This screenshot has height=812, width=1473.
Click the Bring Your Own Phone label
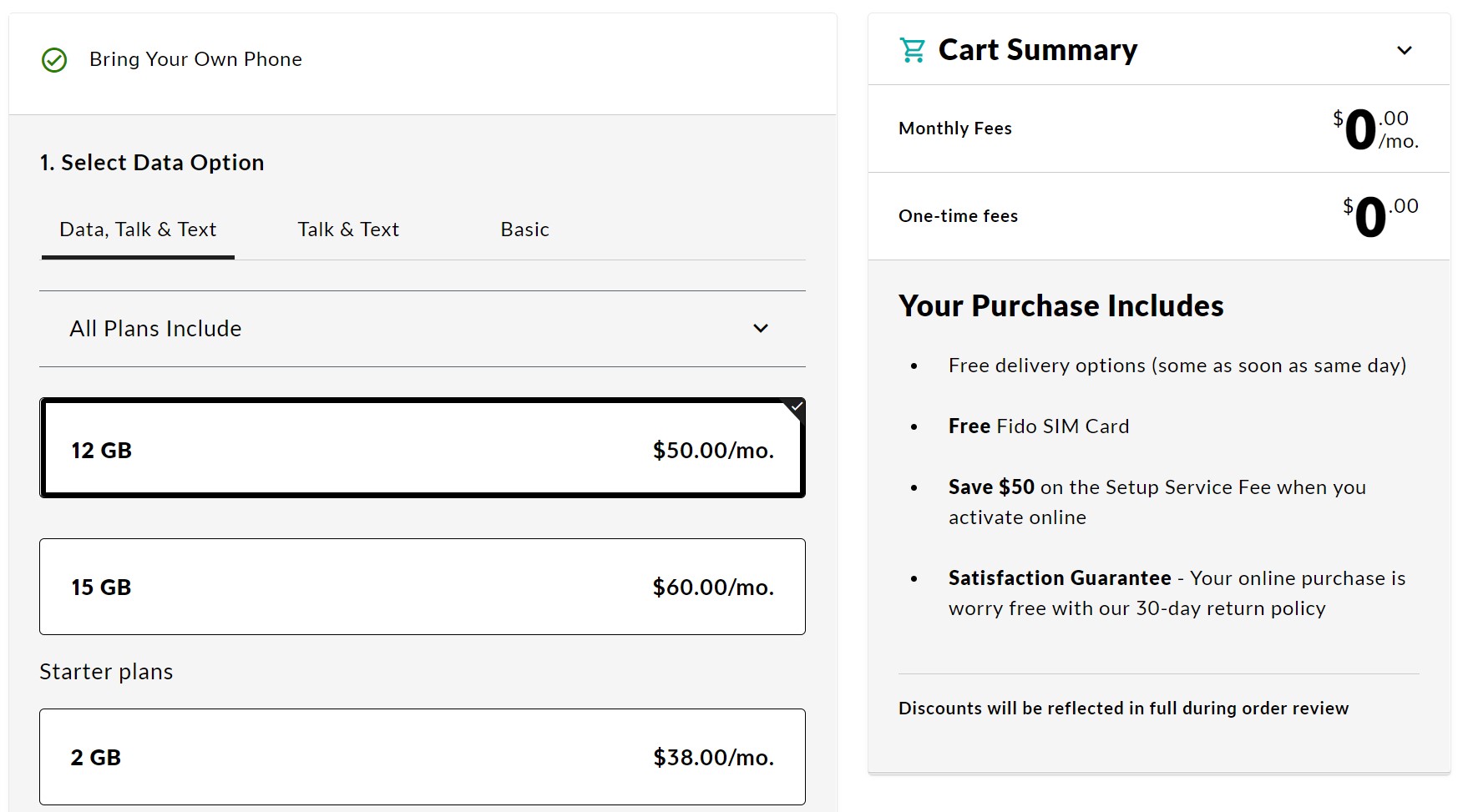pos(195,59)
